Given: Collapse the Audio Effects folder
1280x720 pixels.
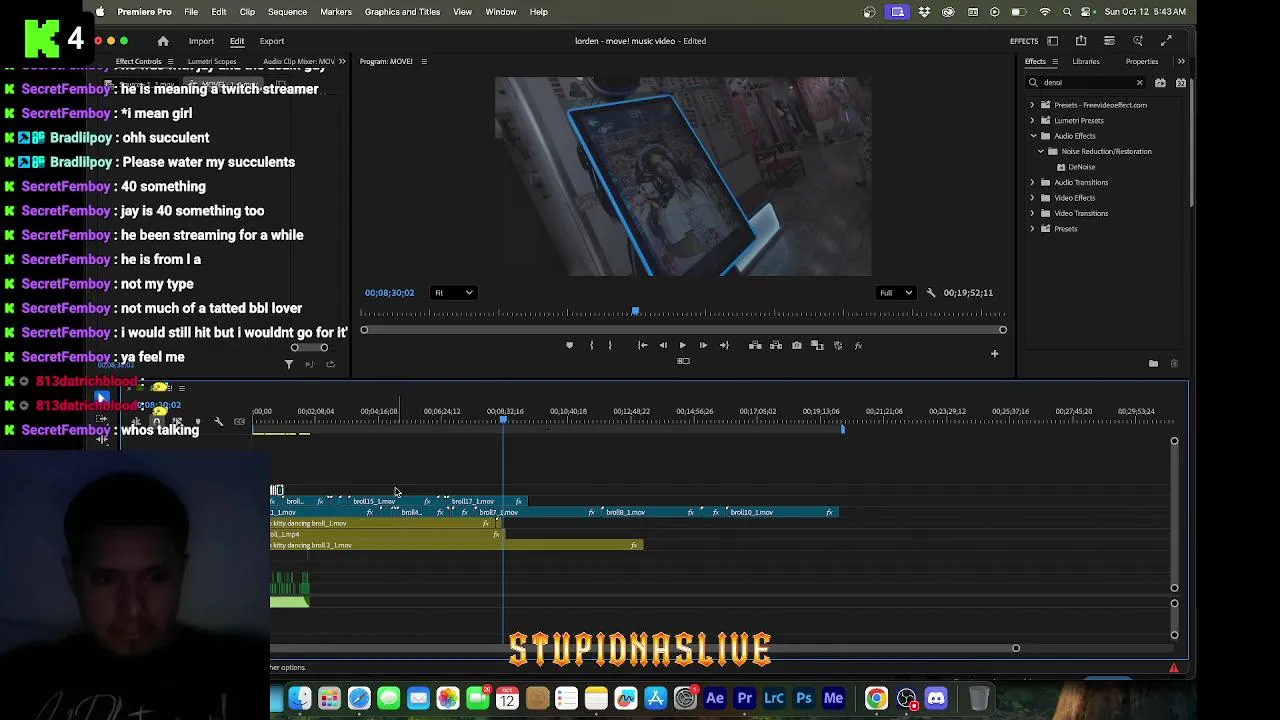Looking at the screenshot, I should click(x=1033, y=136).
